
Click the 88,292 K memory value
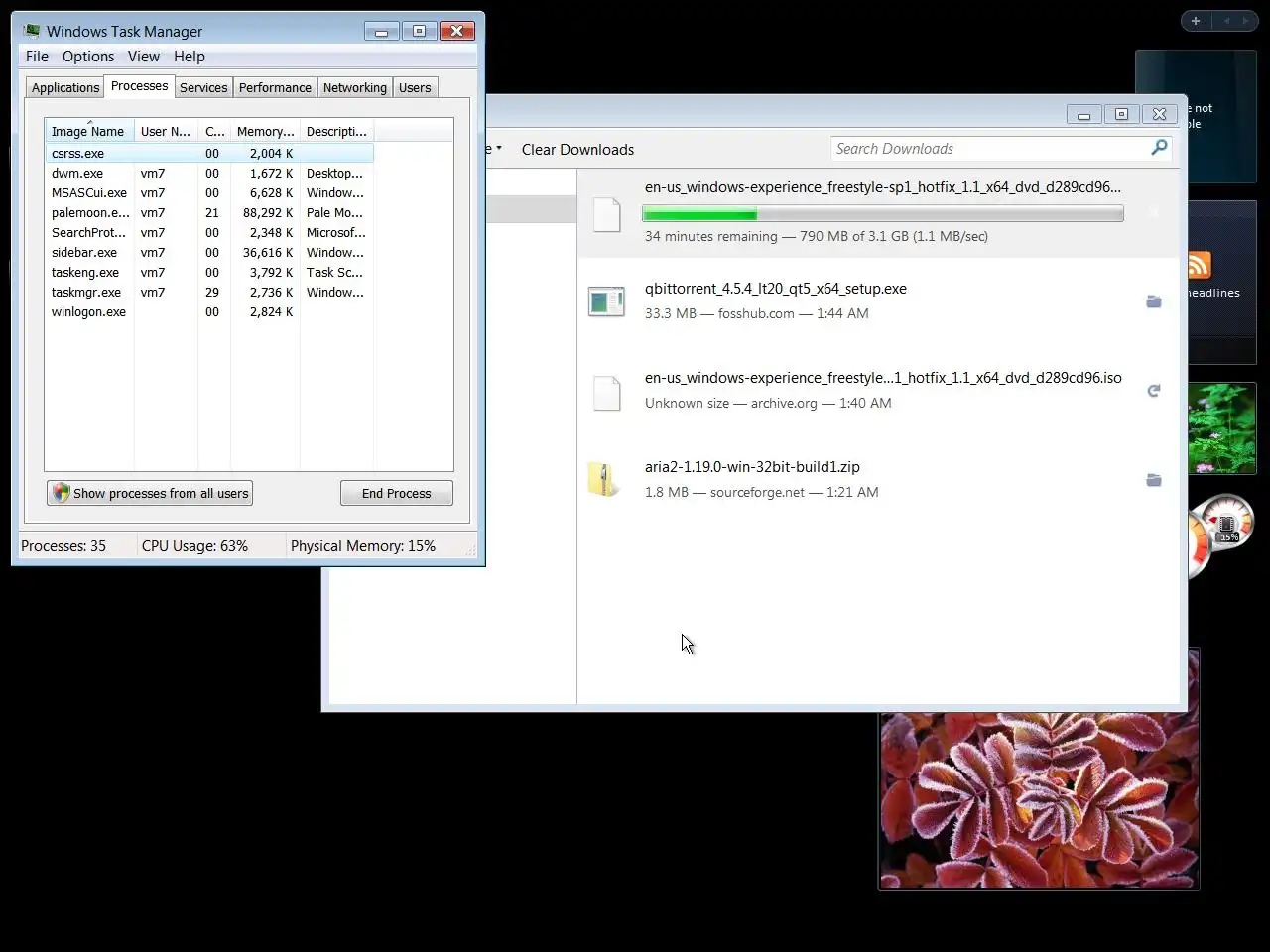pyautogui.click(x=268, y=212)
